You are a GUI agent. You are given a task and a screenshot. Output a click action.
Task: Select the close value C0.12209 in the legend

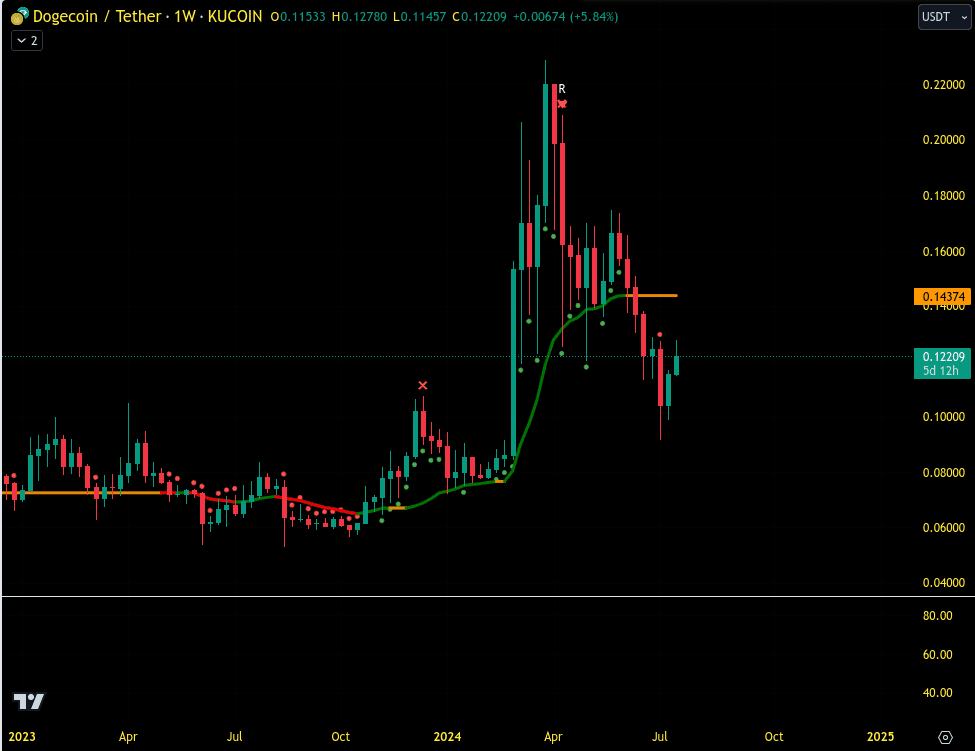tap(479, 17)
